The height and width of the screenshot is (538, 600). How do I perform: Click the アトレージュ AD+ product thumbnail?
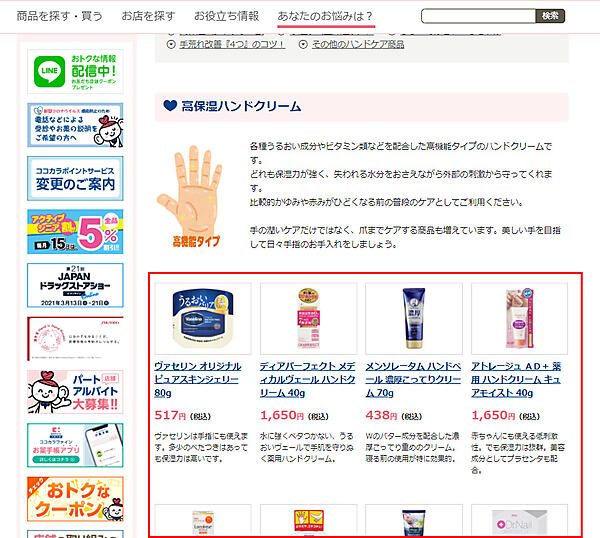pyautogui.click(x=520, y=319)
